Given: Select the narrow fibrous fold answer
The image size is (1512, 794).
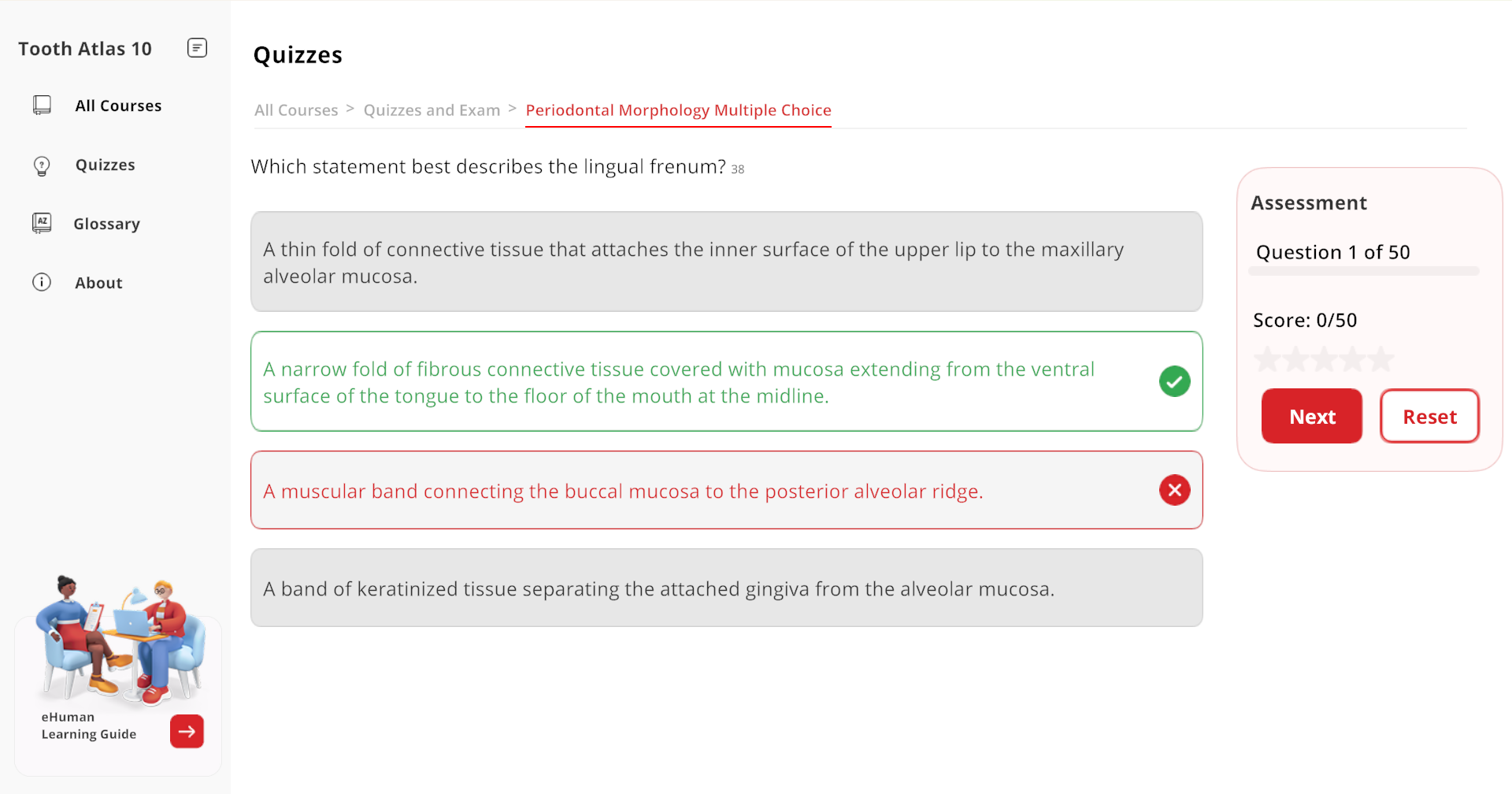Looking at the screenshot, I should tap(726, 381).
